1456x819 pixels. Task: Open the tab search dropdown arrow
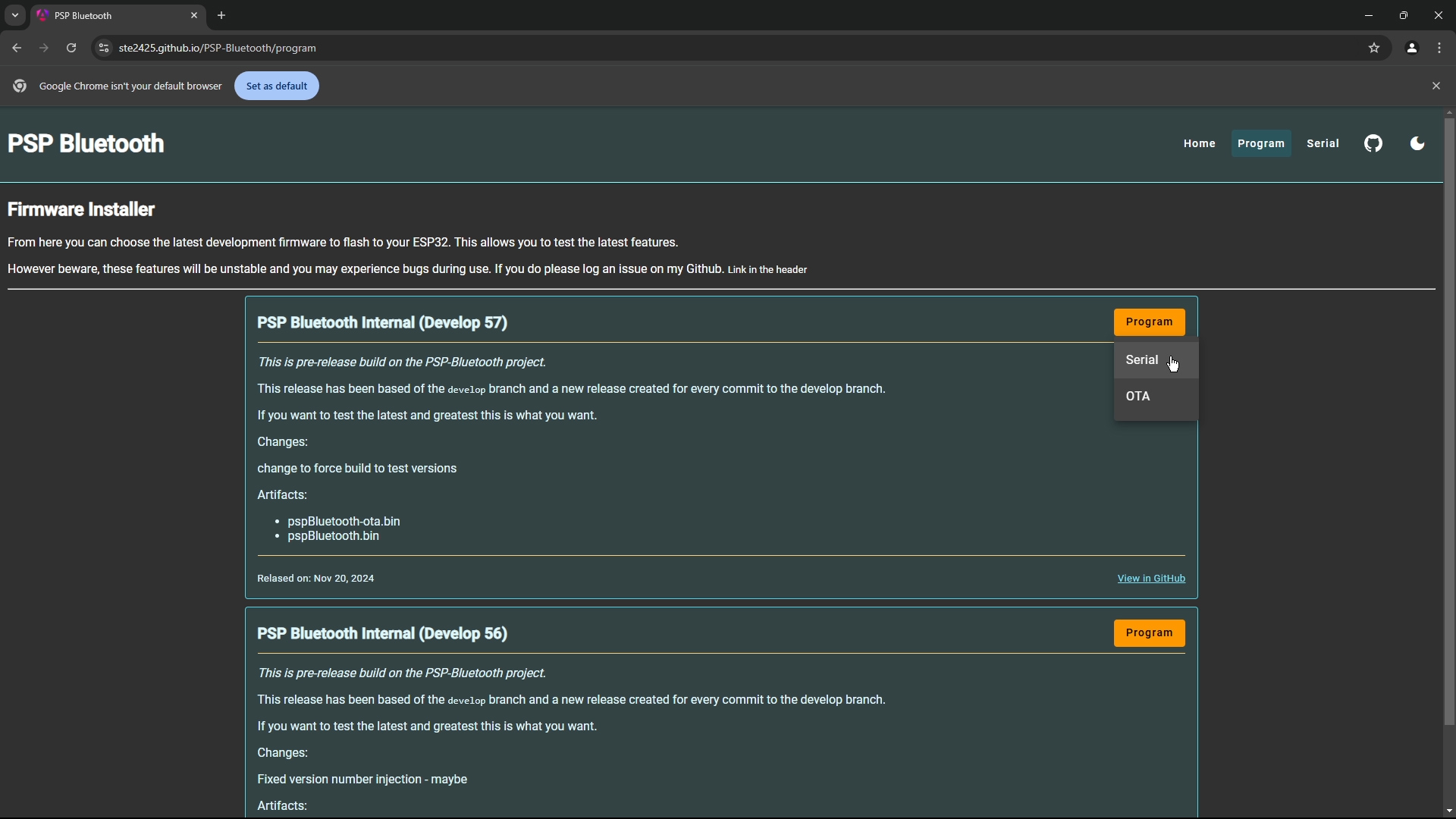click(14, 15)
